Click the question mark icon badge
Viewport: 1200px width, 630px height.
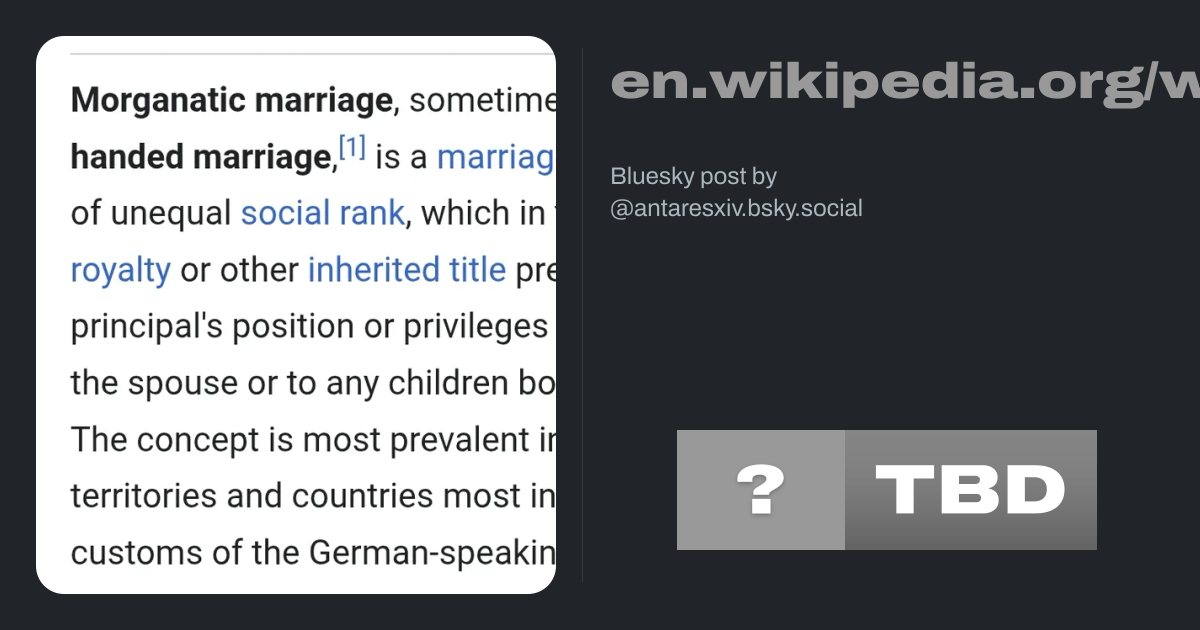coord(760,490)
